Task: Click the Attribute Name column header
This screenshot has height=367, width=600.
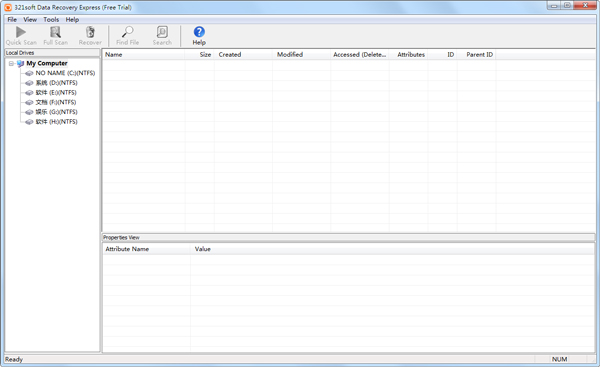Action: tap(147, 249)
